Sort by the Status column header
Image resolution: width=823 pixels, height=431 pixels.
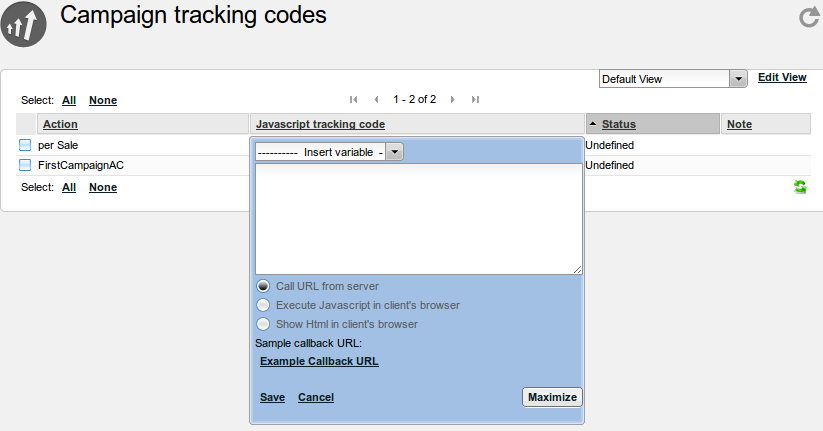pyautogui.click(x=618, y=124)
